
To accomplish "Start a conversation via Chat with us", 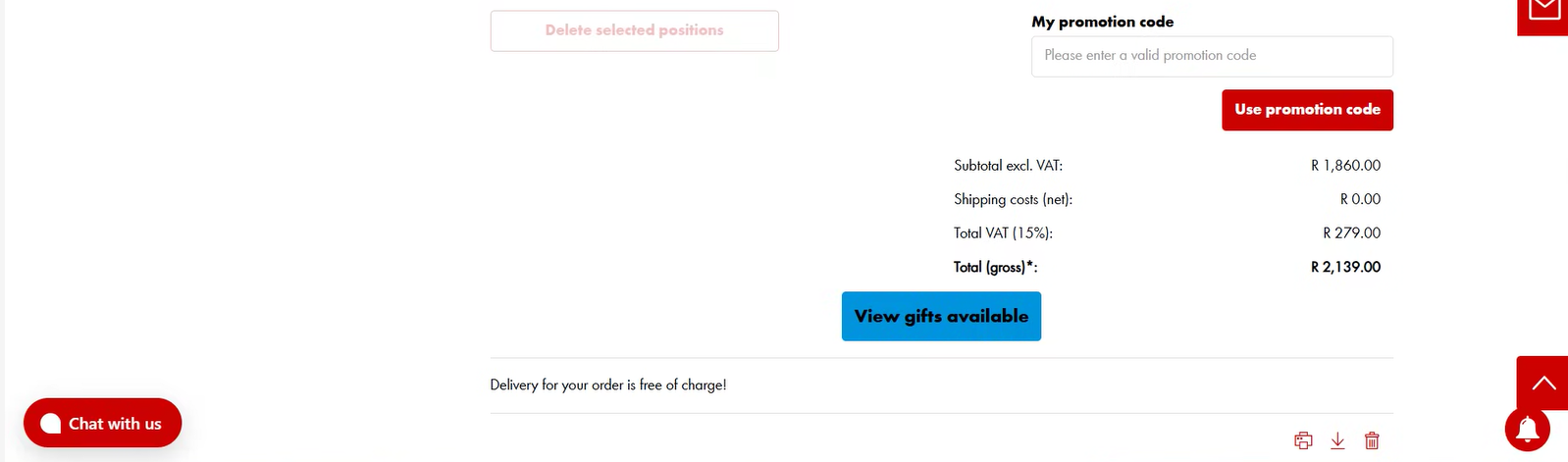I will click(x=103, y=423).
